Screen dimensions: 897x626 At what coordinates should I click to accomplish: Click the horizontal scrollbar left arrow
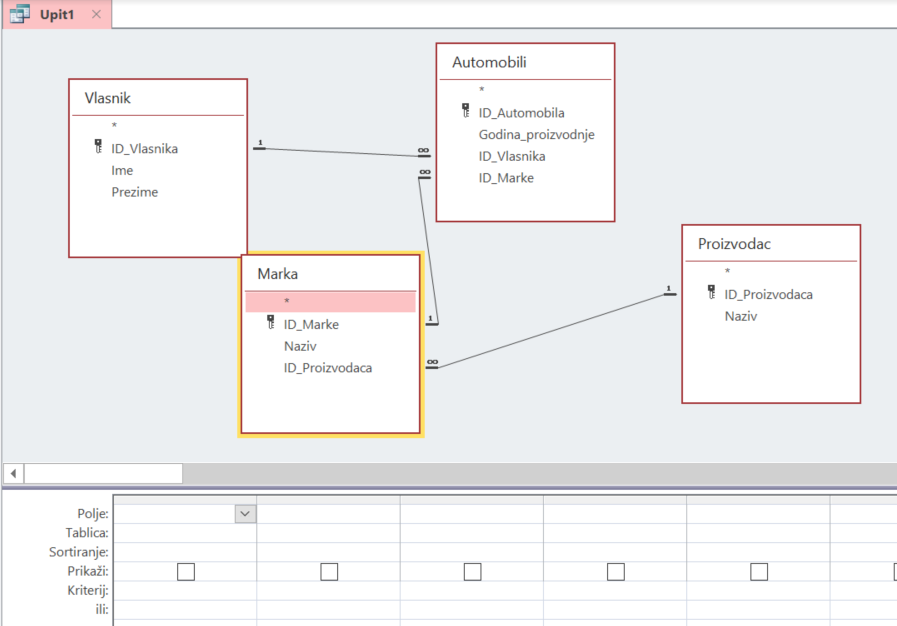tap(13, 473)
